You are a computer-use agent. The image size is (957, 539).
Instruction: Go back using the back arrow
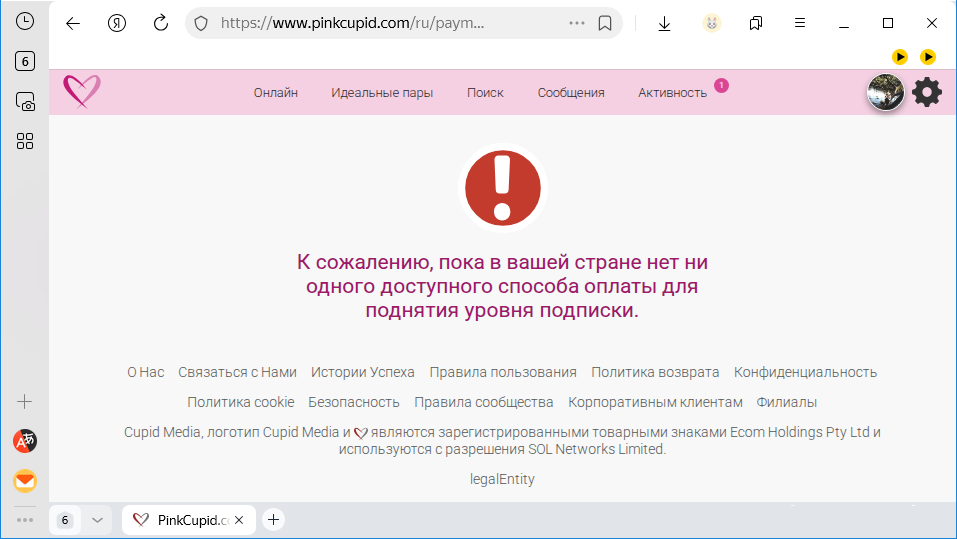(x=73, y=23)
